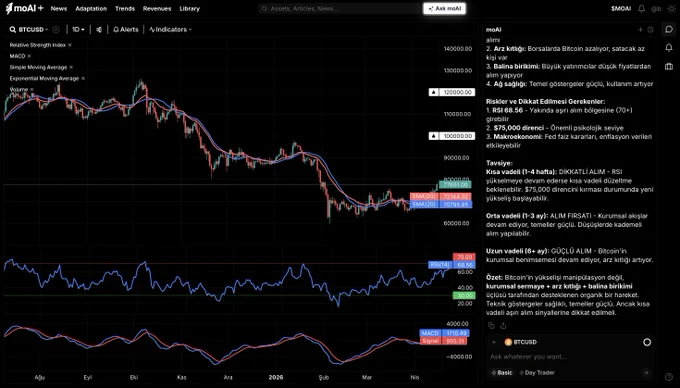
Task: Focus the Ask whatever you want input
Action: click(x=568, y=357)
